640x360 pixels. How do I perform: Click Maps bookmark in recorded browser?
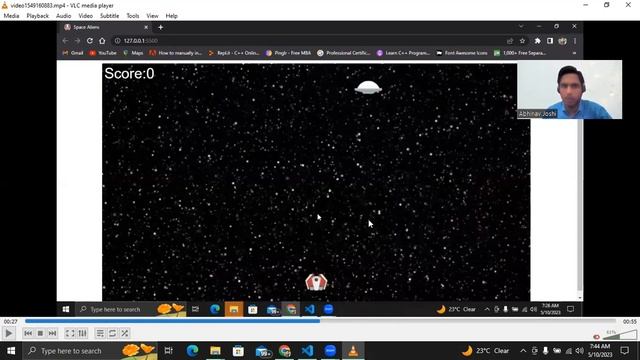(x=133, y=53)
